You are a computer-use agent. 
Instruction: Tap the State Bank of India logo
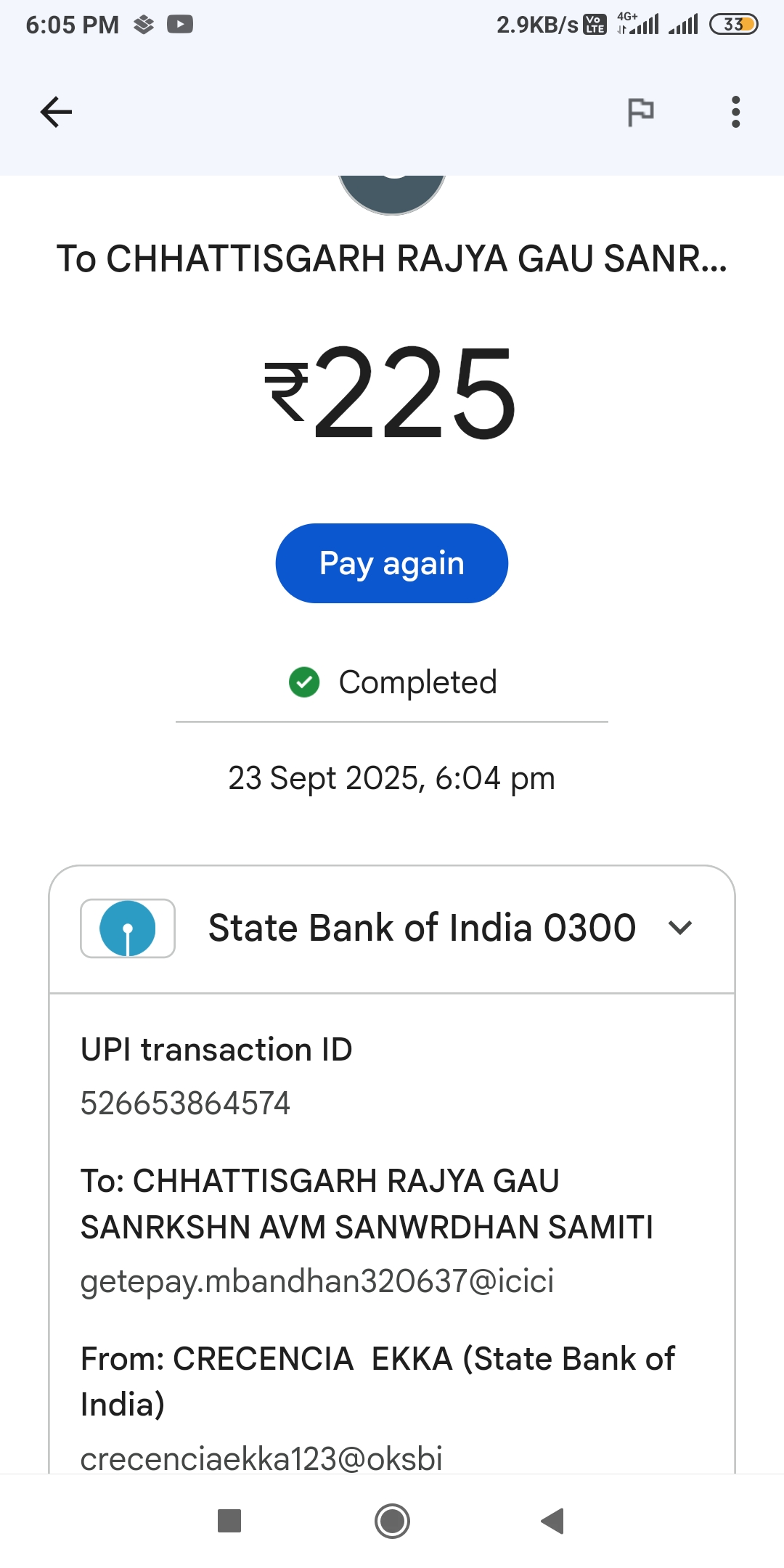128,928
